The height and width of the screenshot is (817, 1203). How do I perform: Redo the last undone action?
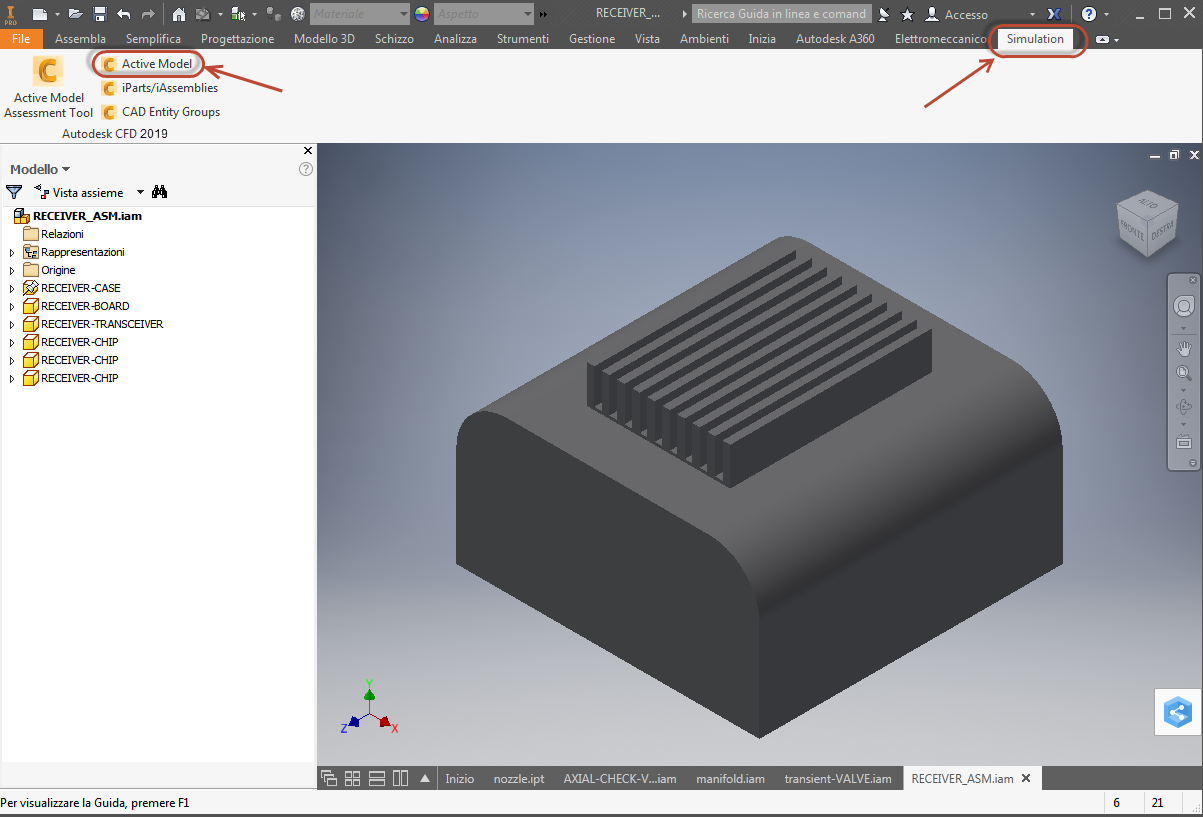click(148, 14)
